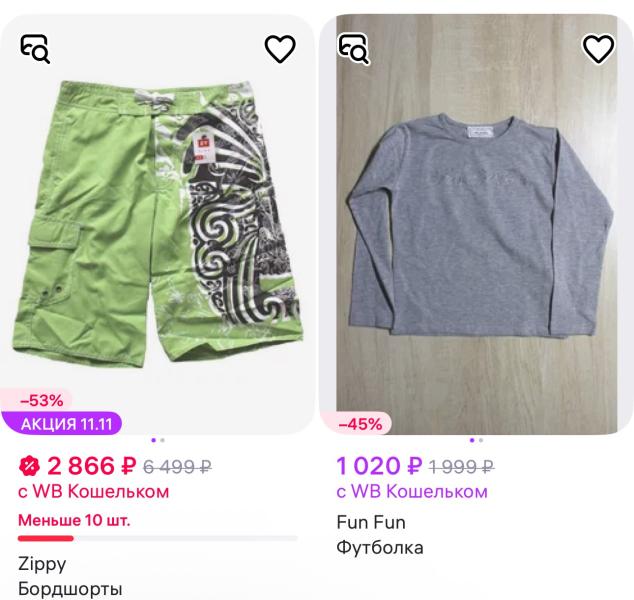This screenshot has width=634, height=600.
Task: Search similar items for gray shirt
Action: [x=353, y=47]
